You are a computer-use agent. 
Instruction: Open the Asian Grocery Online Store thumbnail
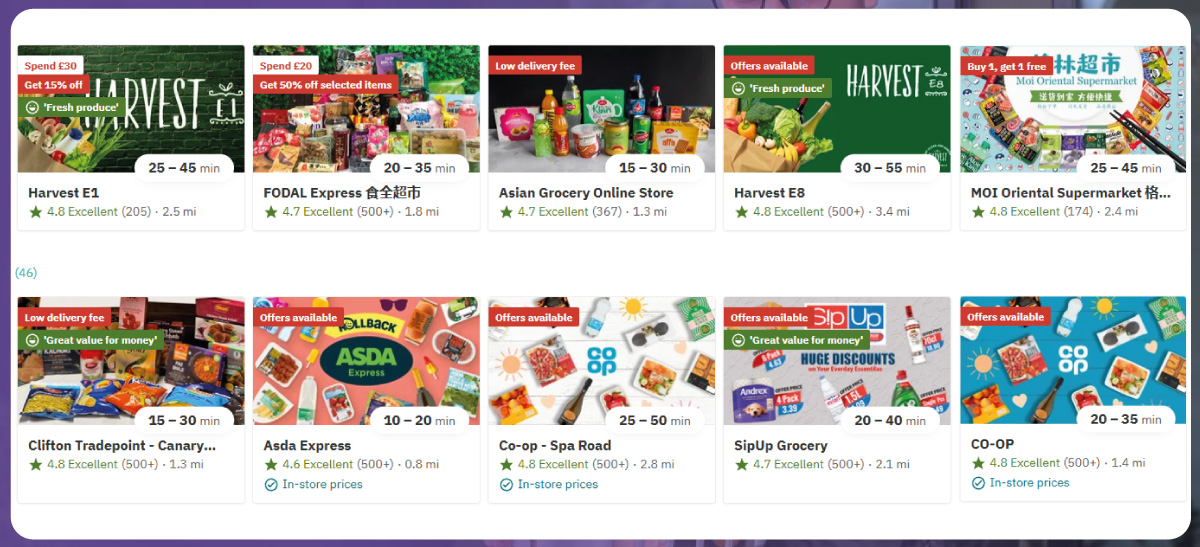601,109
